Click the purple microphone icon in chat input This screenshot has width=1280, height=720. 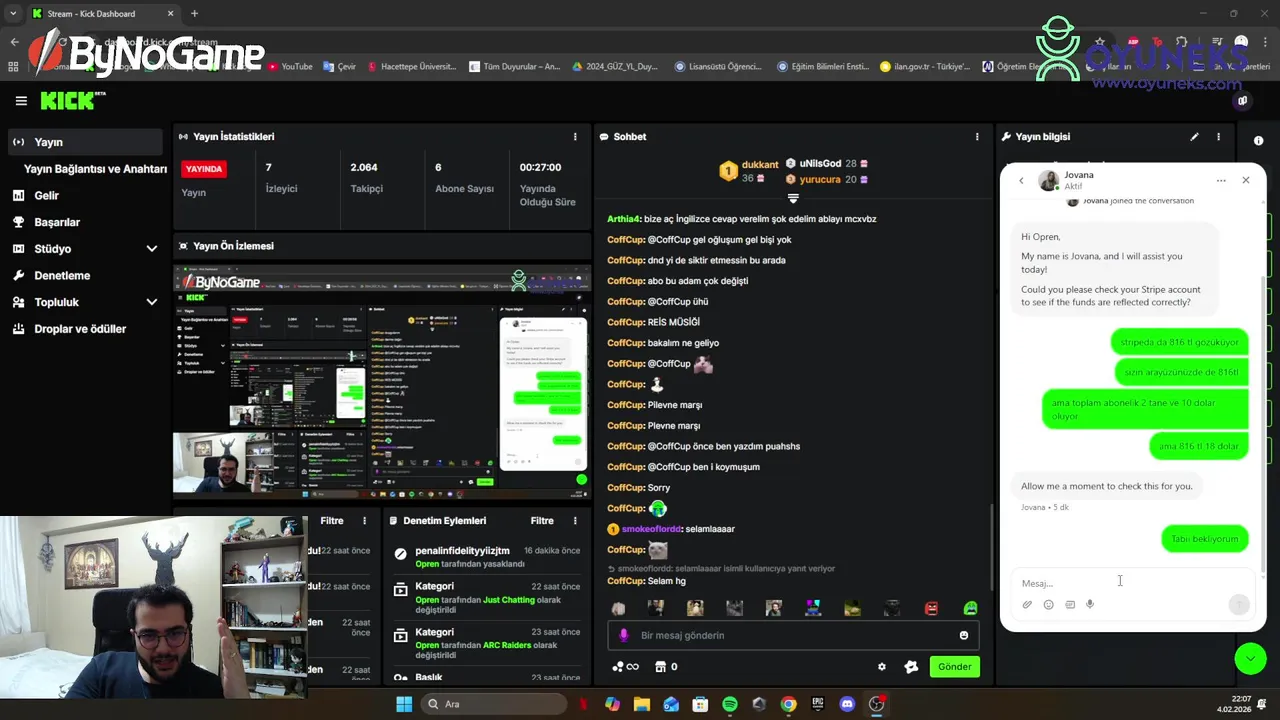pyautogui.click(x=624, y=635)
